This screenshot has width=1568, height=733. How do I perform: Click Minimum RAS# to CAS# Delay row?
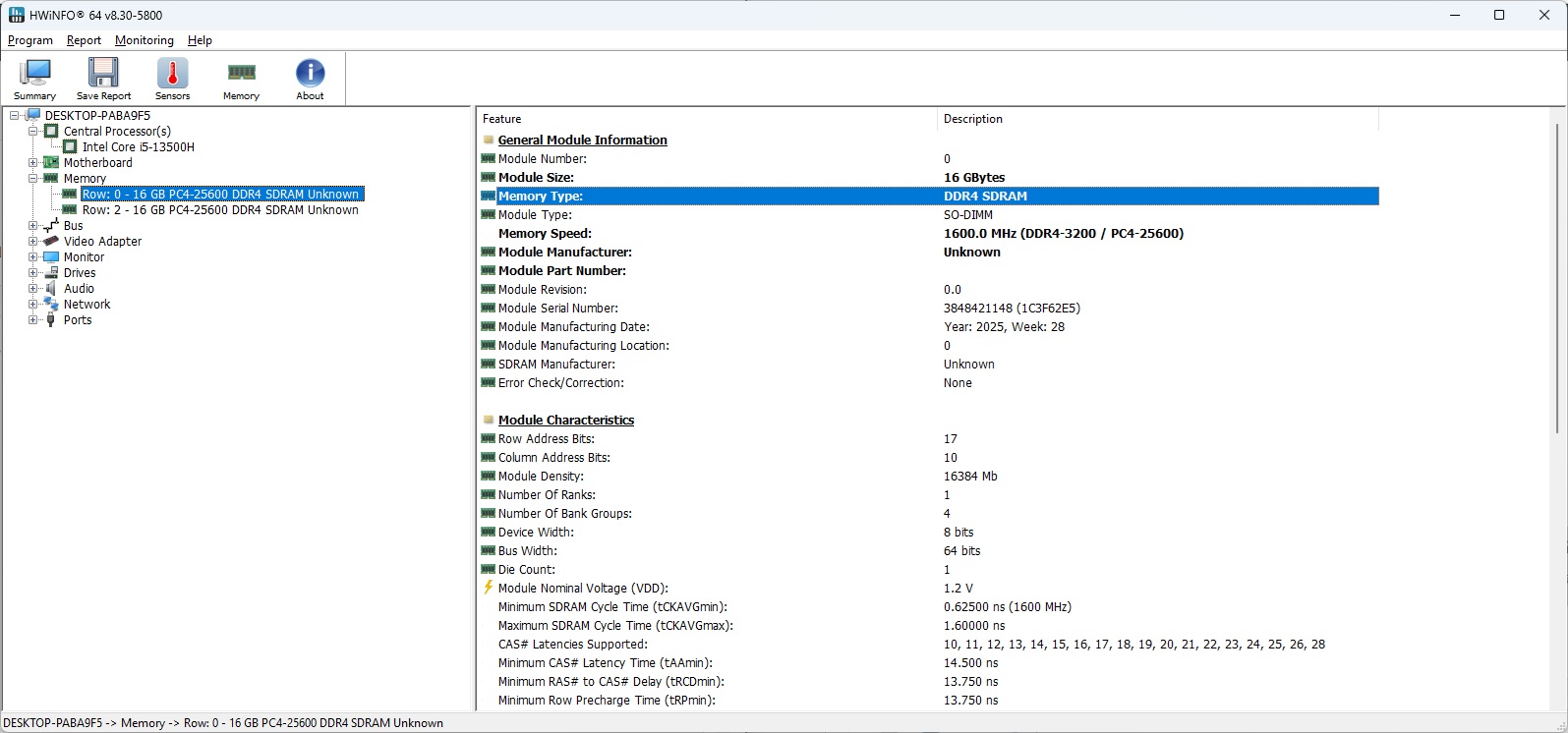click(929, 682)
